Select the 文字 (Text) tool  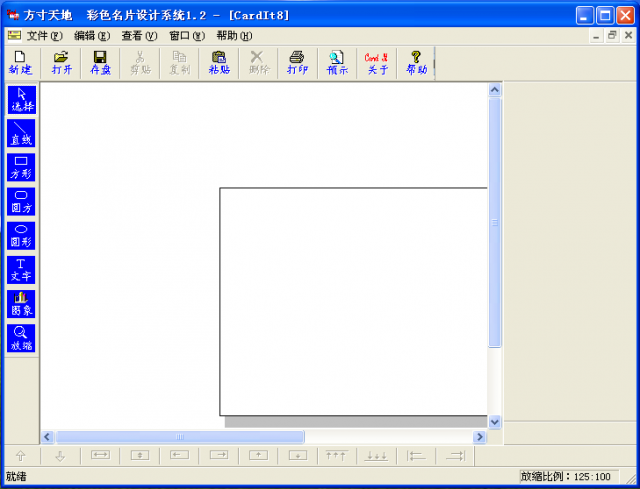(x=21, y=269)
